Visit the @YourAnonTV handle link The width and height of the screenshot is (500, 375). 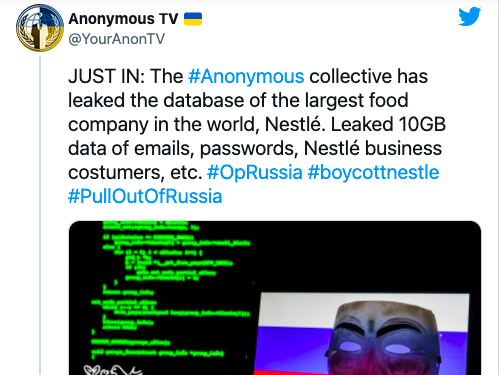(x=117, y=39)
